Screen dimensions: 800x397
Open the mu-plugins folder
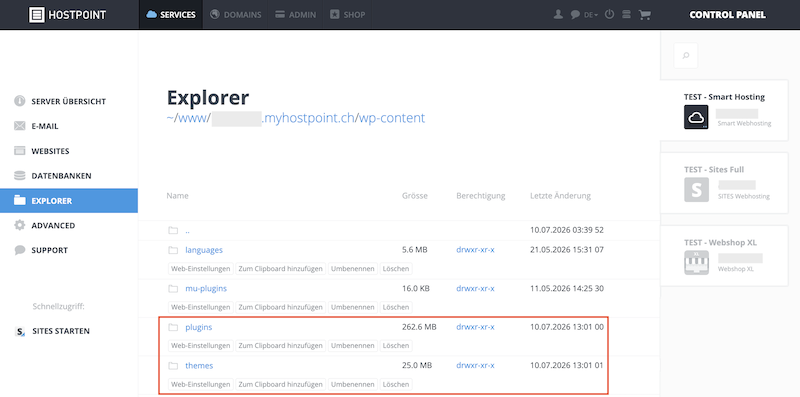coord(206,288)
